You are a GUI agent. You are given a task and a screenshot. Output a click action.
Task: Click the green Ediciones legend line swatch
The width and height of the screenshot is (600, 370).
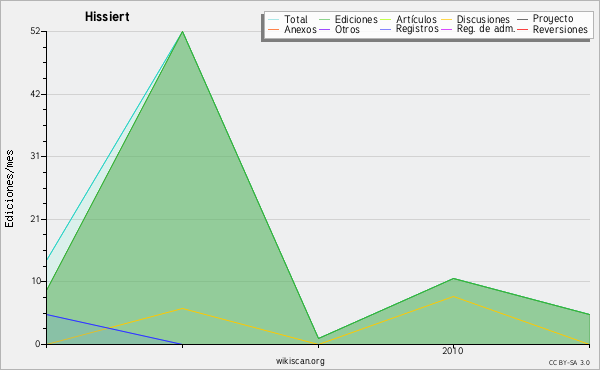click(324, 19)
